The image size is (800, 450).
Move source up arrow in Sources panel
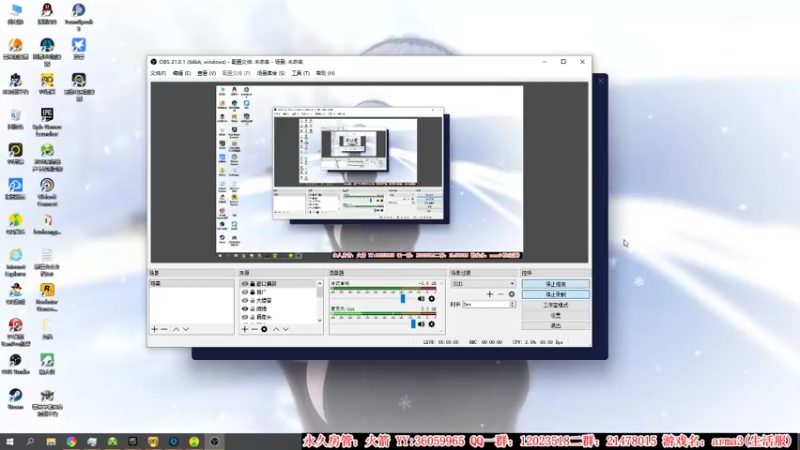276,329
